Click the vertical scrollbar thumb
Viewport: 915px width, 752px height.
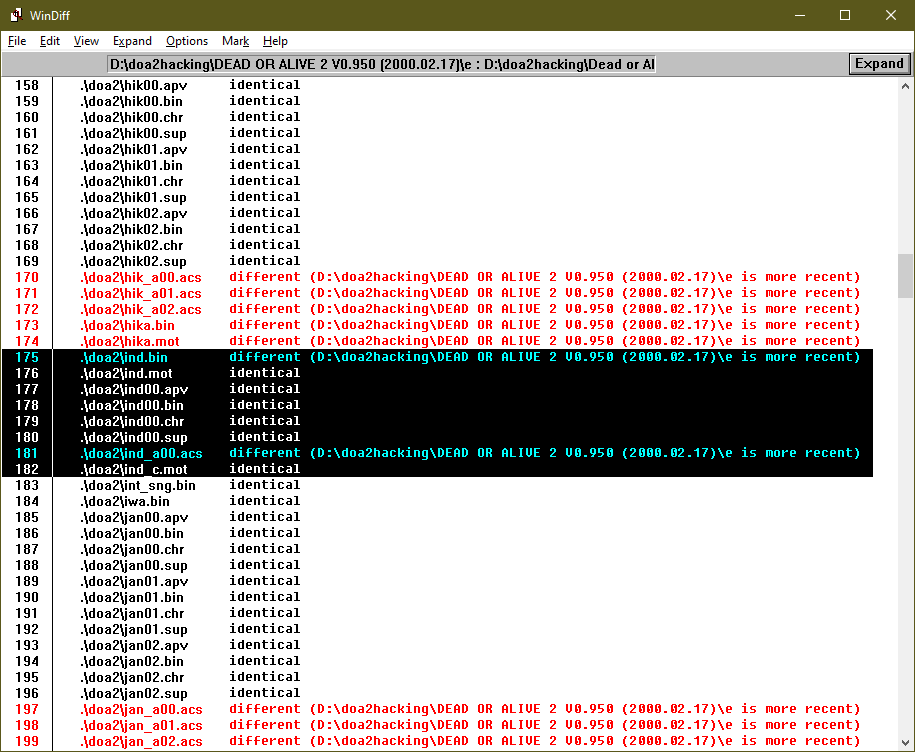(905, 275)
